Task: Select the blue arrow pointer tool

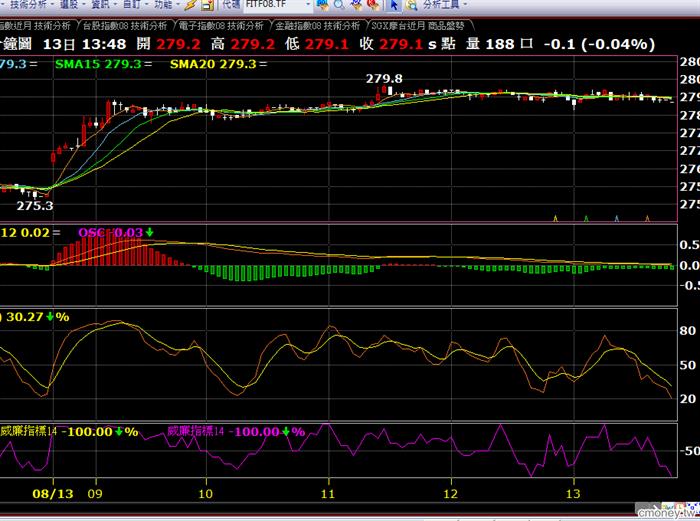Action: [x=394, y=5]
